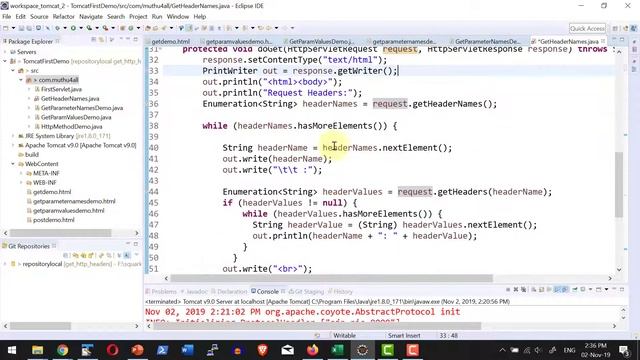Open the Declaration view tab
This screenshot has width=640, height=360.
[229, 291]
